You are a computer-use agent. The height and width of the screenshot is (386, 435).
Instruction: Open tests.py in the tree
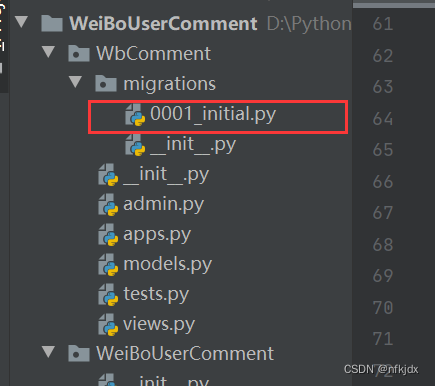pyautogui.click(x=156, y=295)
